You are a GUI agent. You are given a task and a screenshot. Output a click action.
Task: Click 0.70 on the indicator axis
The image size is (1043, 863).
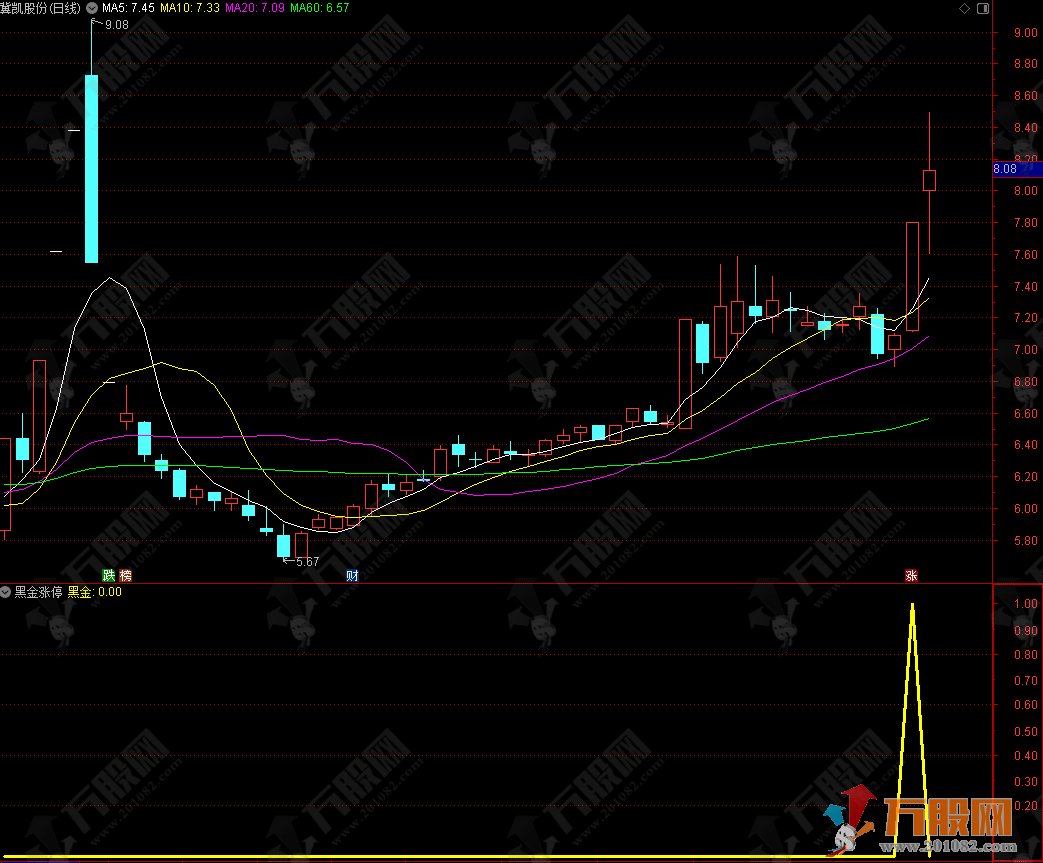coord(1025,681)
